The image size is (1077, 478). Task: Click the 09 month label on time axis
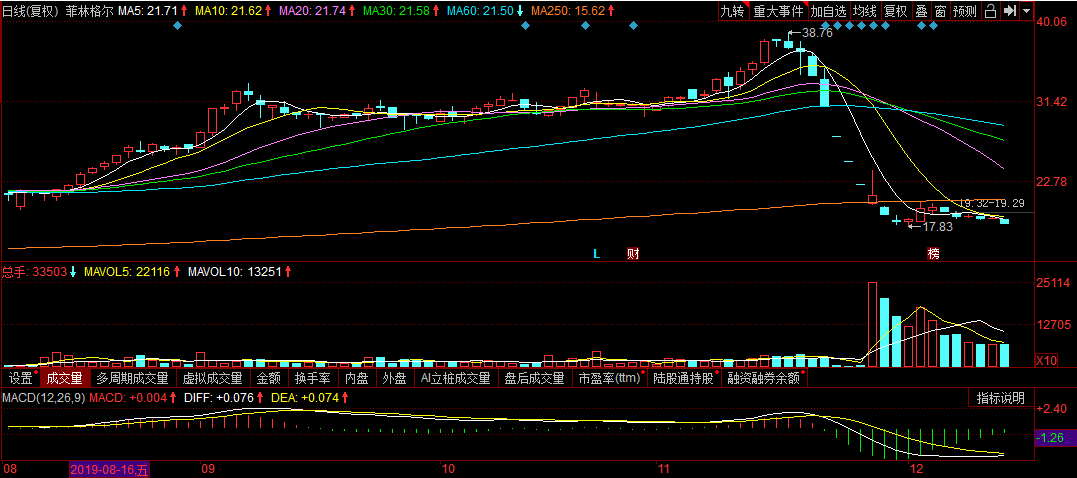(x=207, y=470)
